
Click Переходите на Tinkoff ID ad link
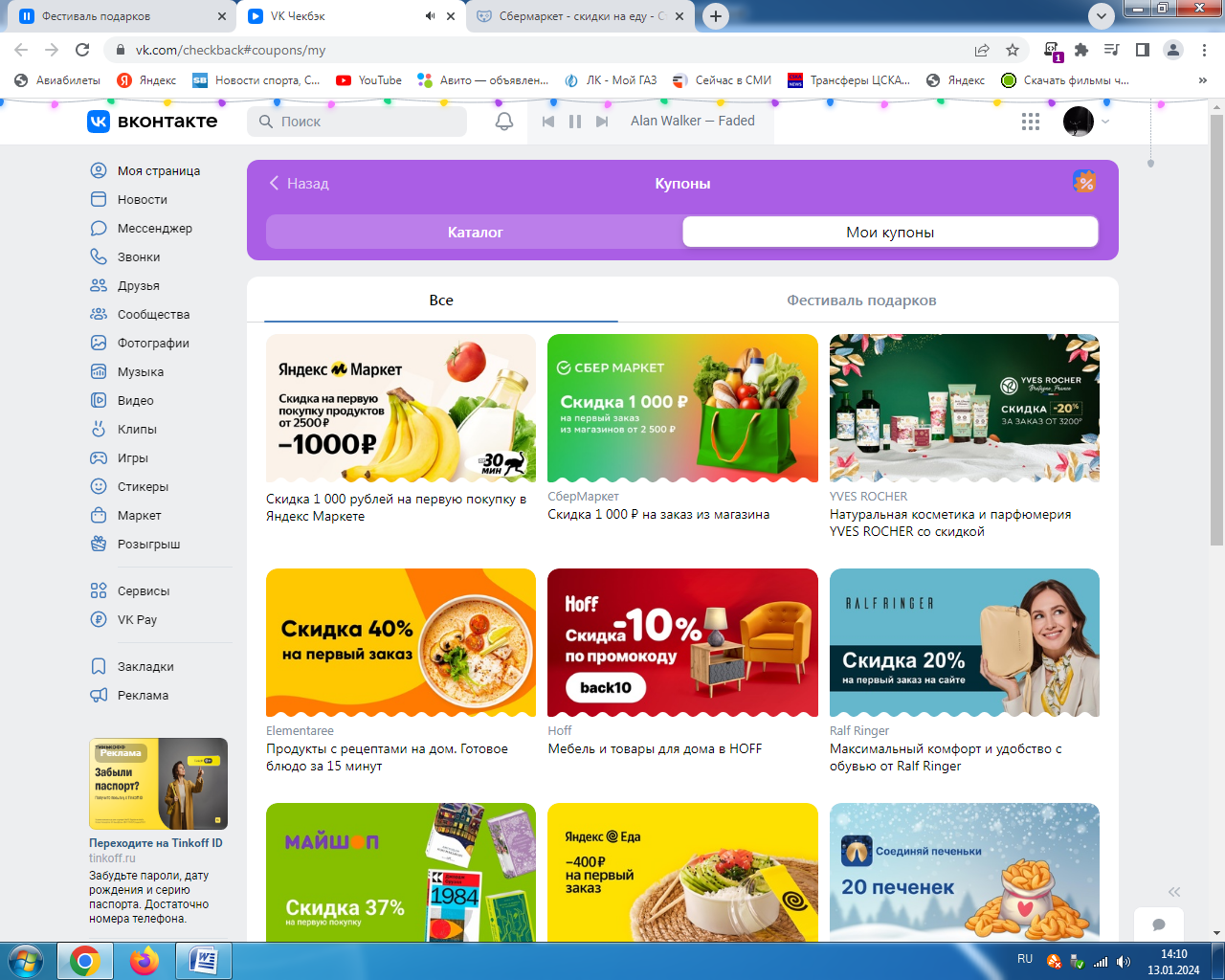[156, 843]
